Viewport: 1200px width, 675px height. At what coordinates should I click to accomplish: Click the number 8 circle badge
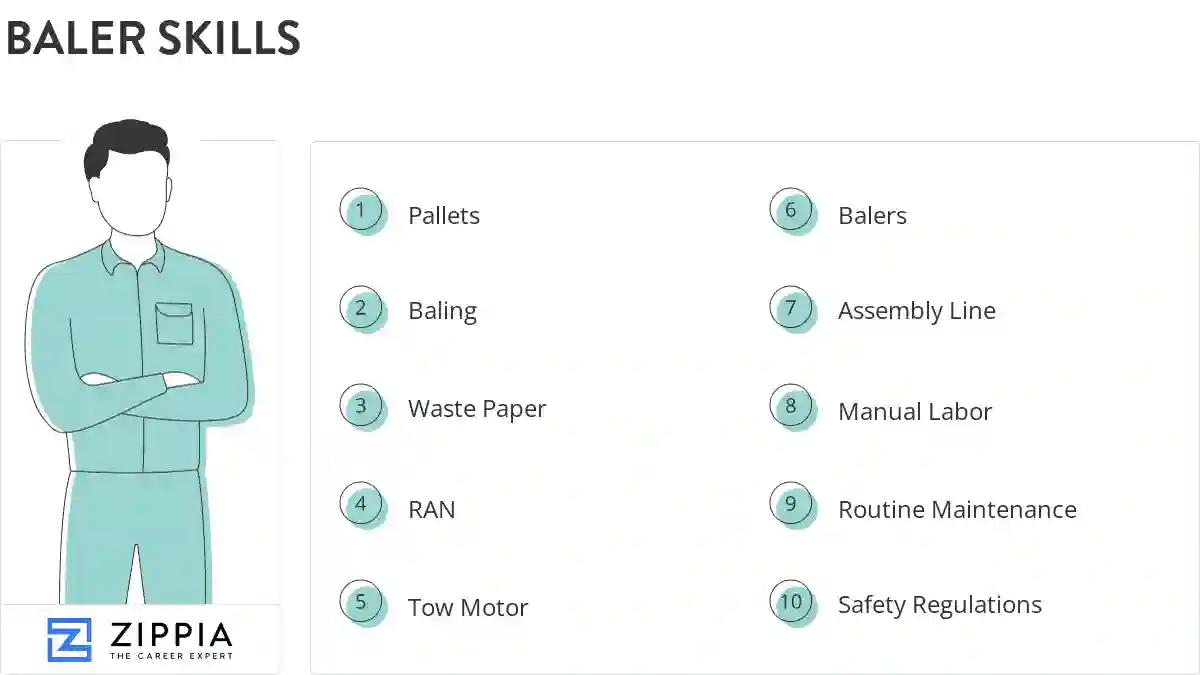791,406
